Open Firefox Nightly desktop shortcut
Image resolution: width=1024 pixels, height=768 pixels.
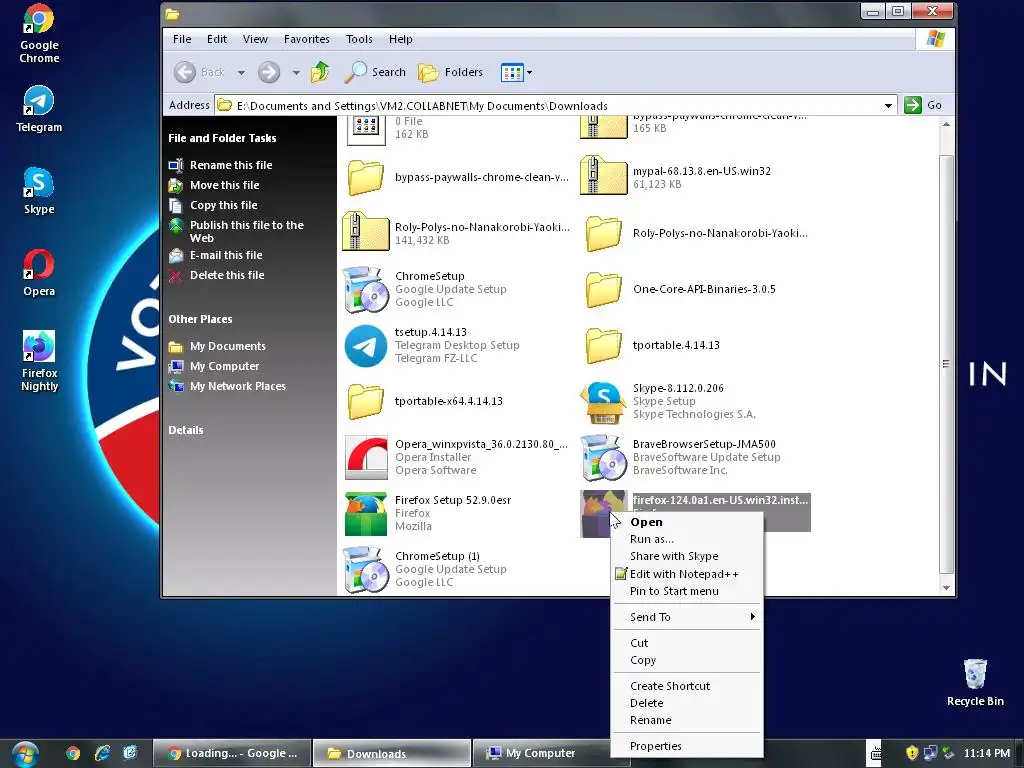(39, 361)
